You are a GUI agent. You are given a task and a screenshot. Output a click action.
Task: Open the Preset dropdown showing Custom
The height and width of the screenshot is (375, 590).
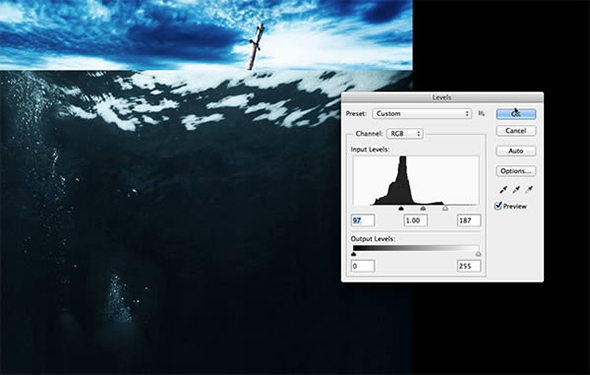pyautogui.click(x=422, y=114)
